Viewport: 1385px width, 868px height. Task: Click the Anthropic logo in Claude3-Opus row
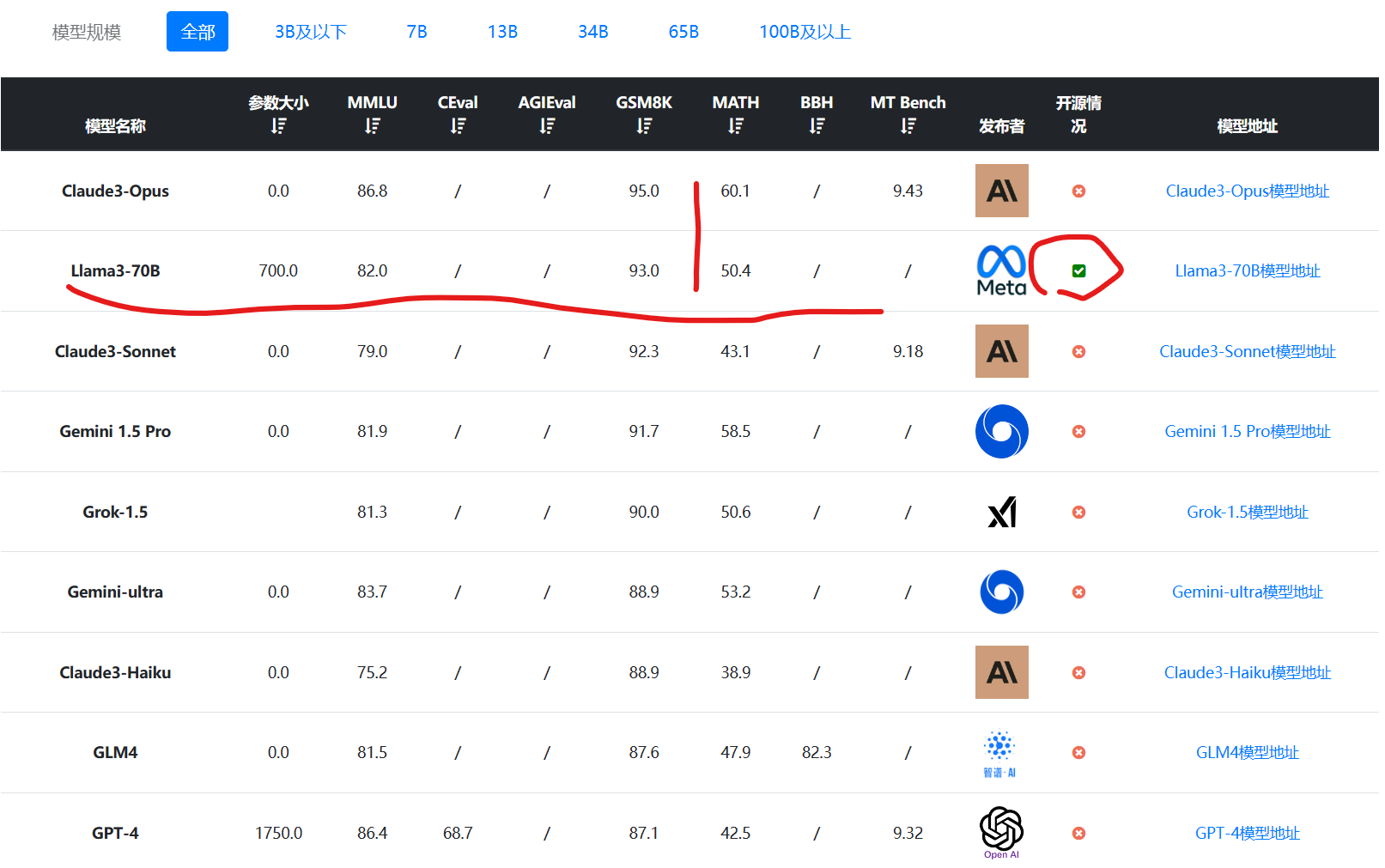[1001, 191]
